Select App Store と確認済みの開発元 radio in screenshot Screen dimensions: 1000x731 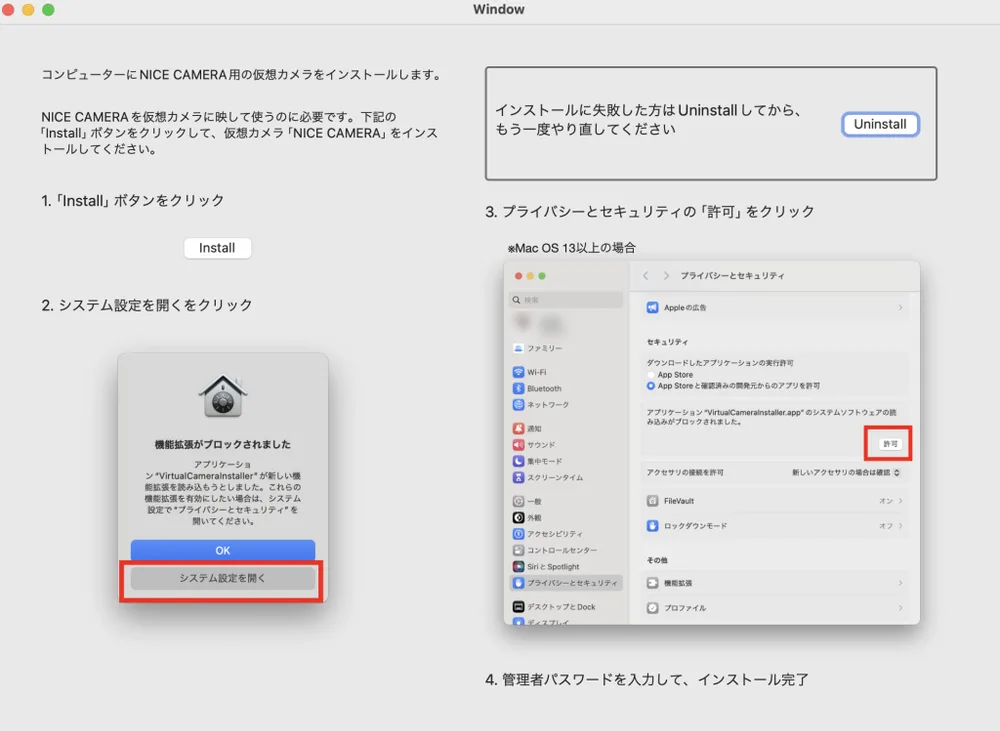point(651,386)
